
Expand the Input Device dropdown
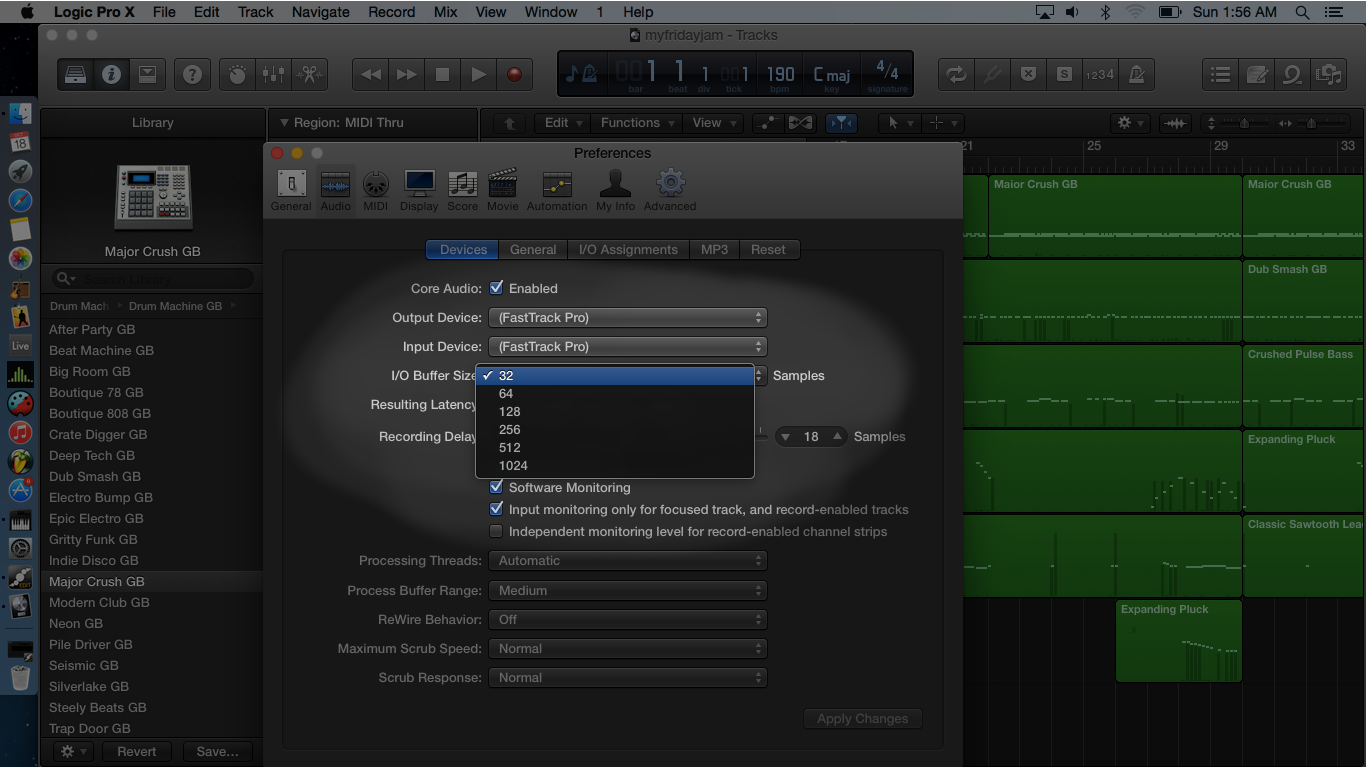coord(627,347)
